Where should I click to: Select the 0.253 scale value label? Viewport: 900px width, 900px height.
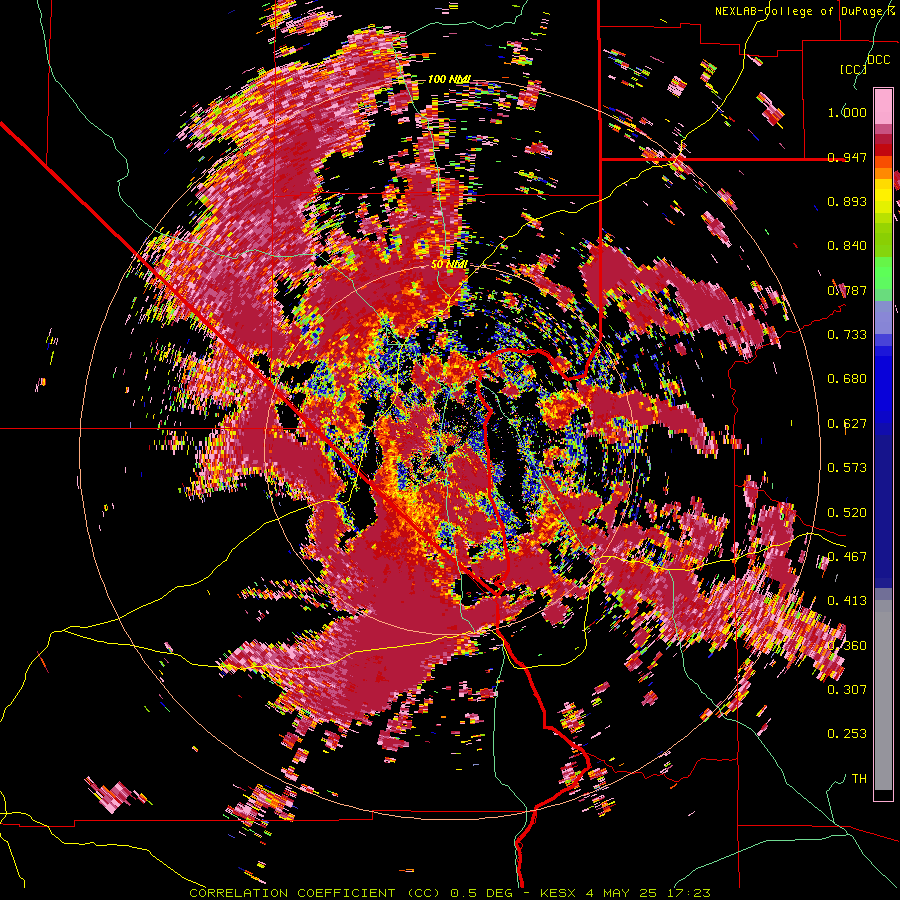(847, 734)
